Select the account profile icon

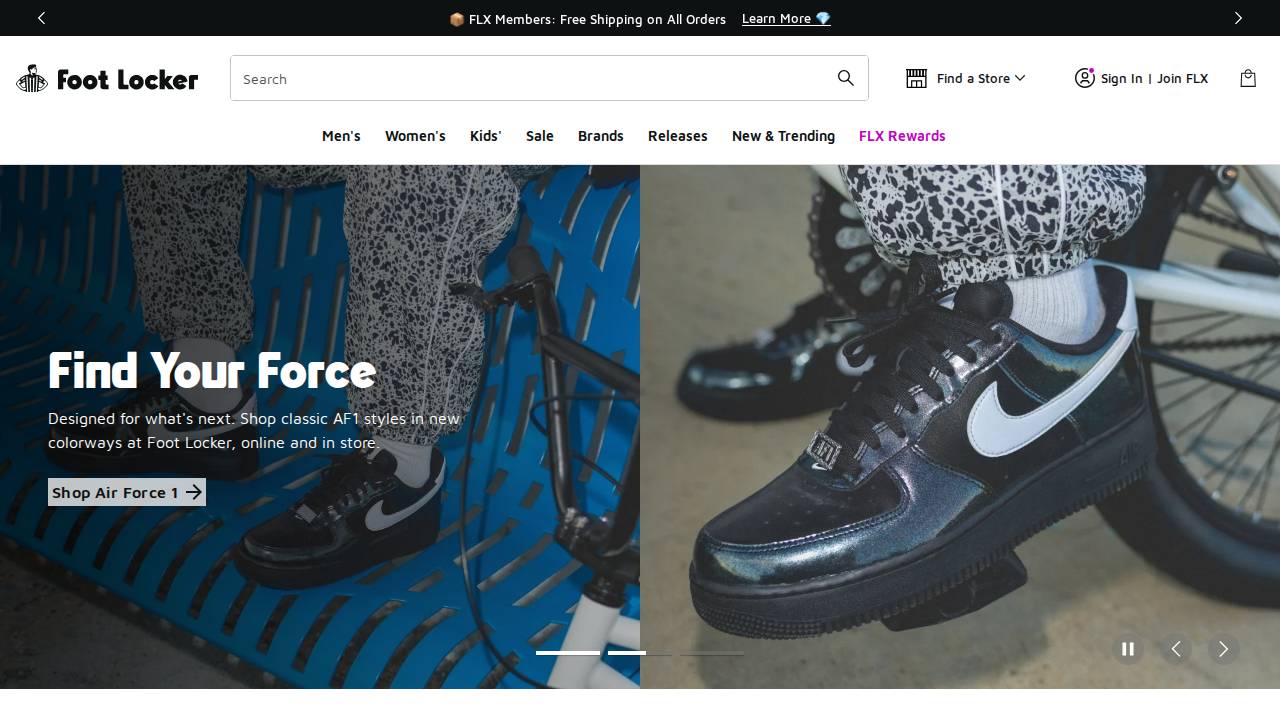pos(1085,78)
